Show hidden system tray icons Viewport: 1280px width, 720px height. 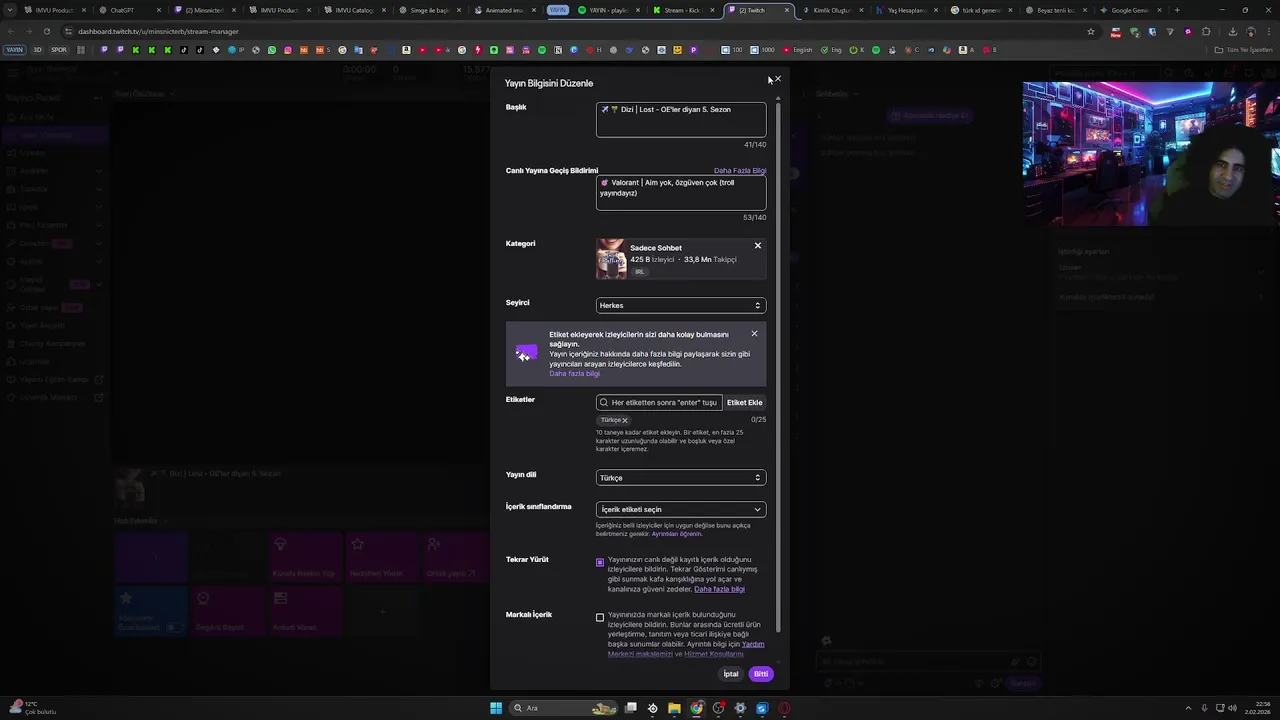pos(1188,708)
